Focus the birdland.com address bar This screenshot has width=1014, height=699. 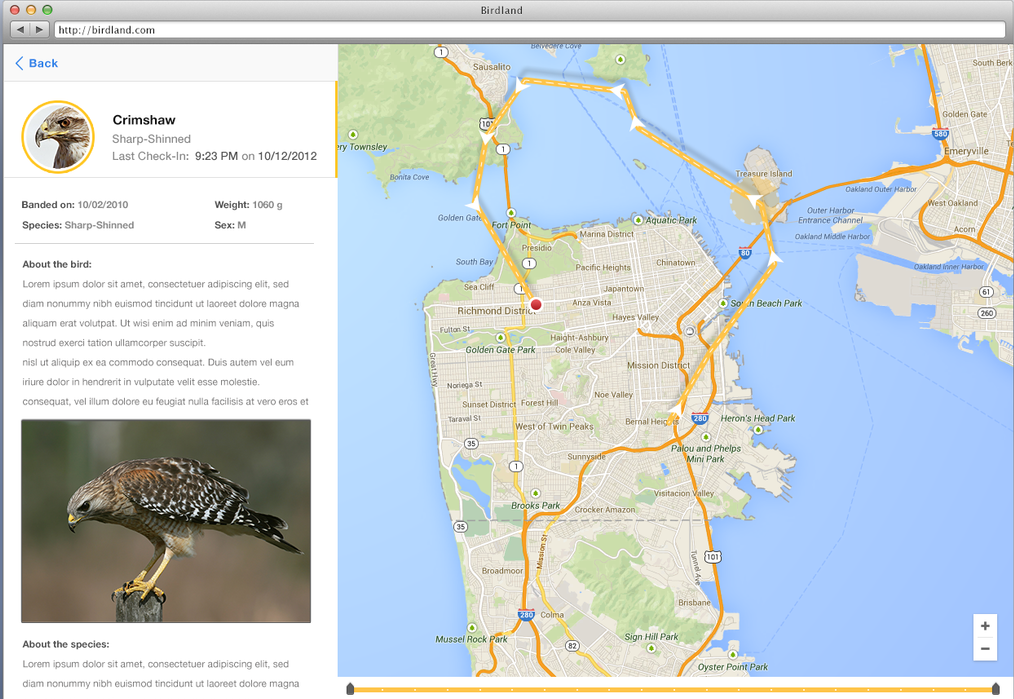click(x=530, y=30)
